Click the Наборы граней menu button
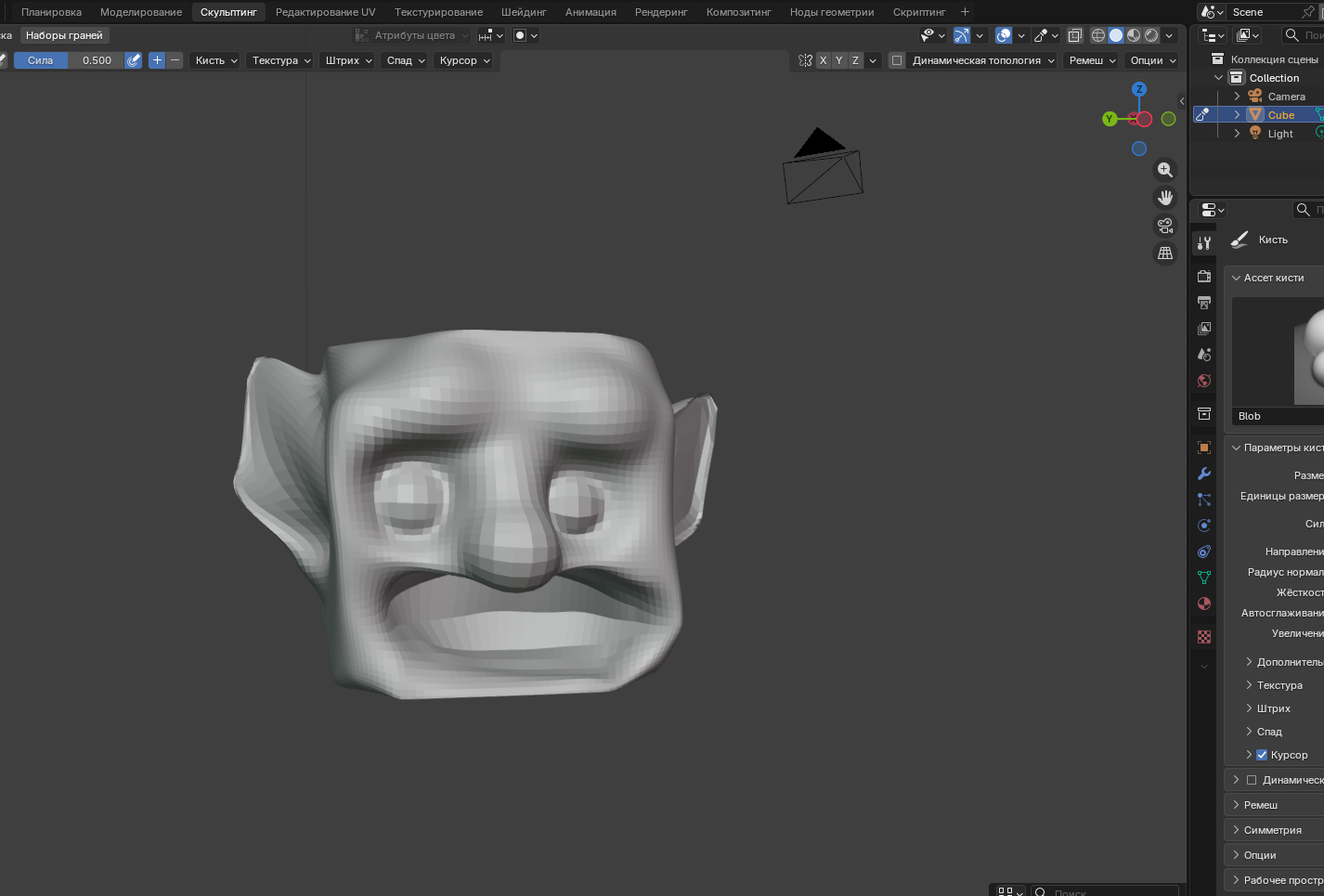 64,35
